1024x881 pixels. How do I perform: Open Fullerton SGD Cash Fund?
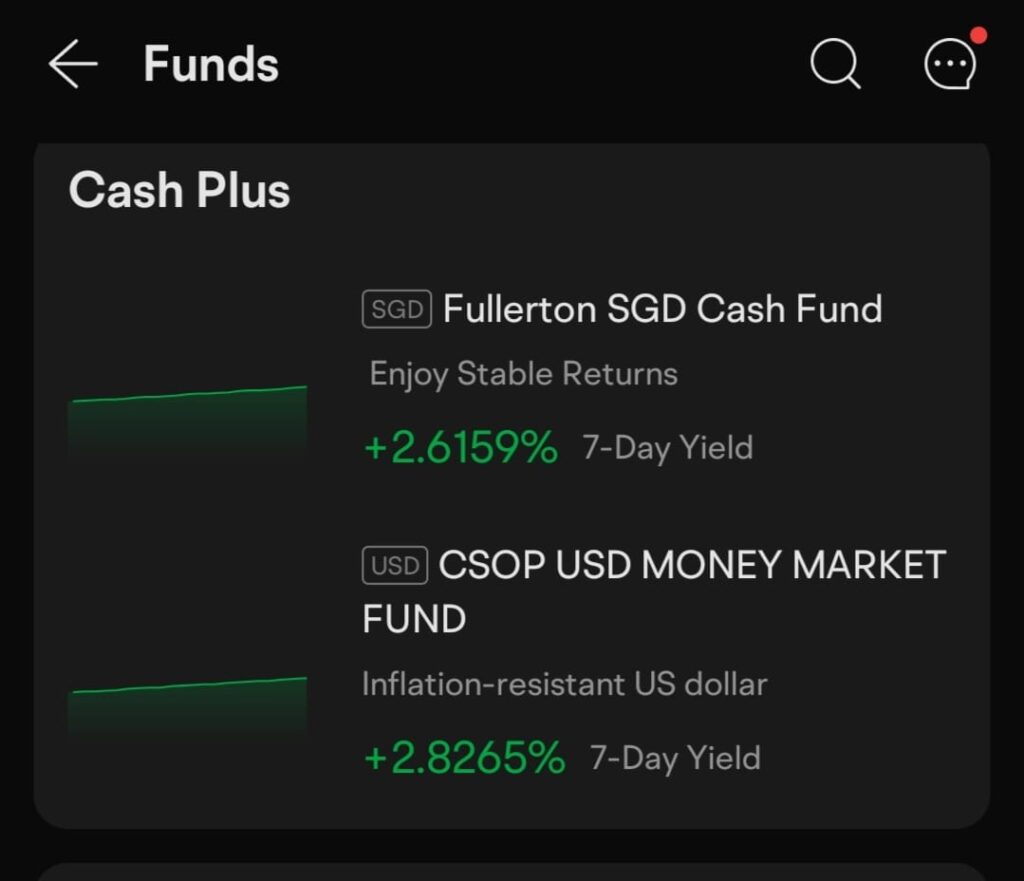click(662, 309)
